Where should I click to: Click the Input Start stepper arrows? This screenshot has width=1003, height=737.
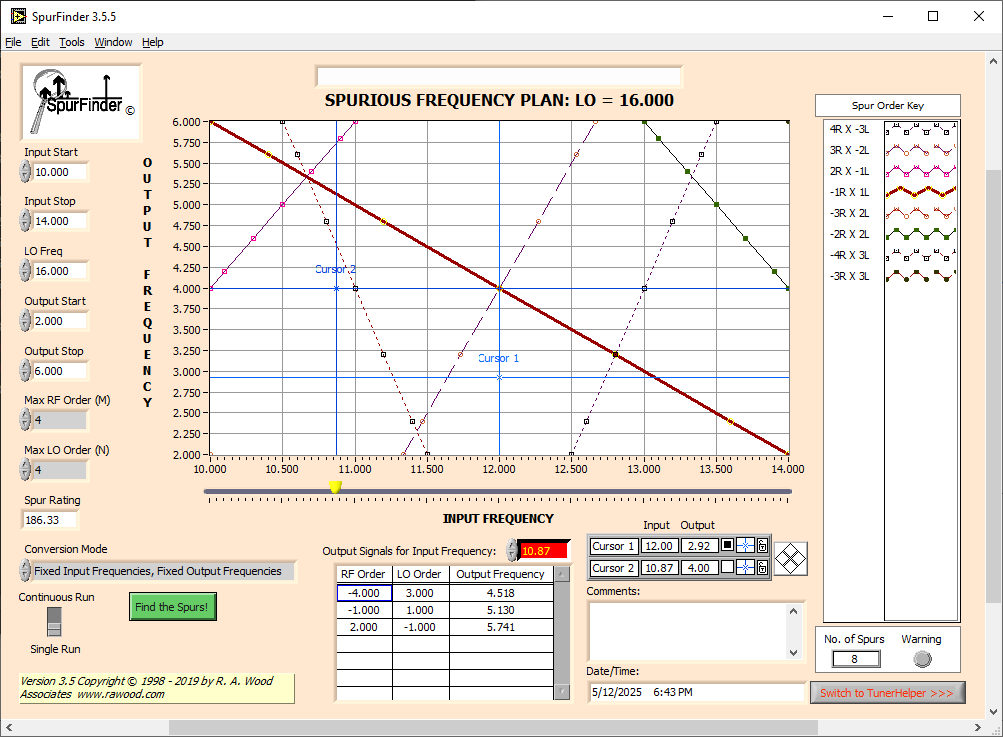(x=25, y=171)
